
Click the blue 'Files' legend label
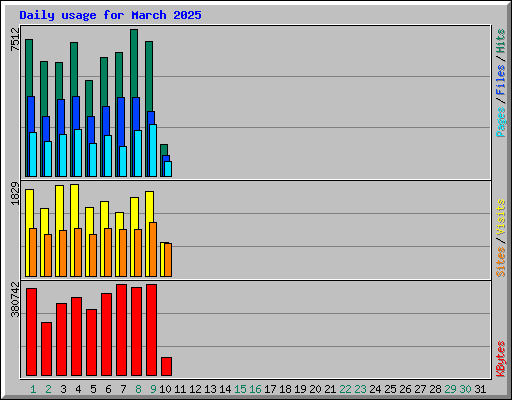[500, 79]
